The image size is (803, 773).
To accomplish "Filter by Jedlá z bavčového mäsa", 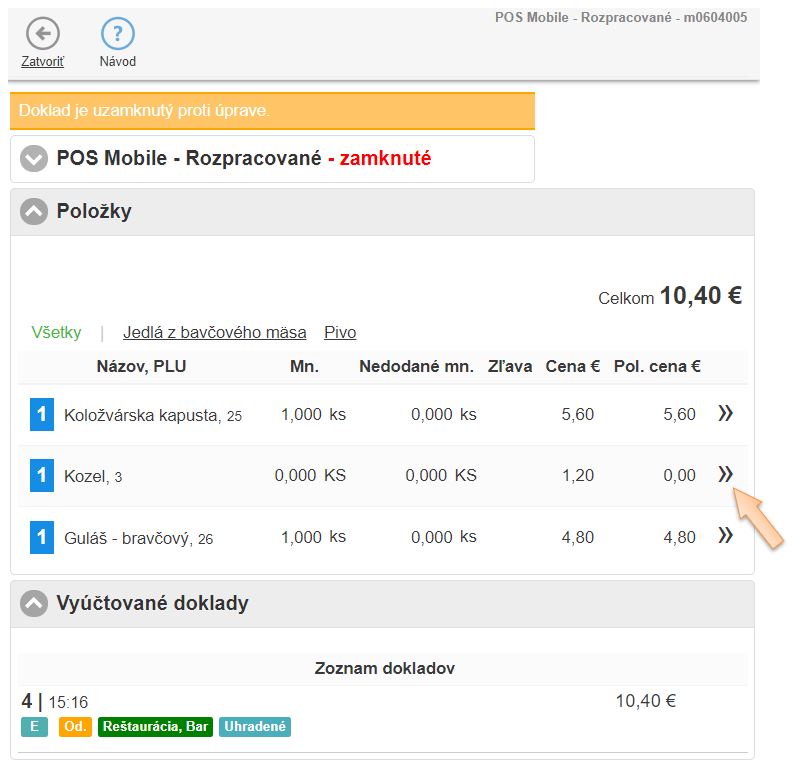I will [214, 333].
